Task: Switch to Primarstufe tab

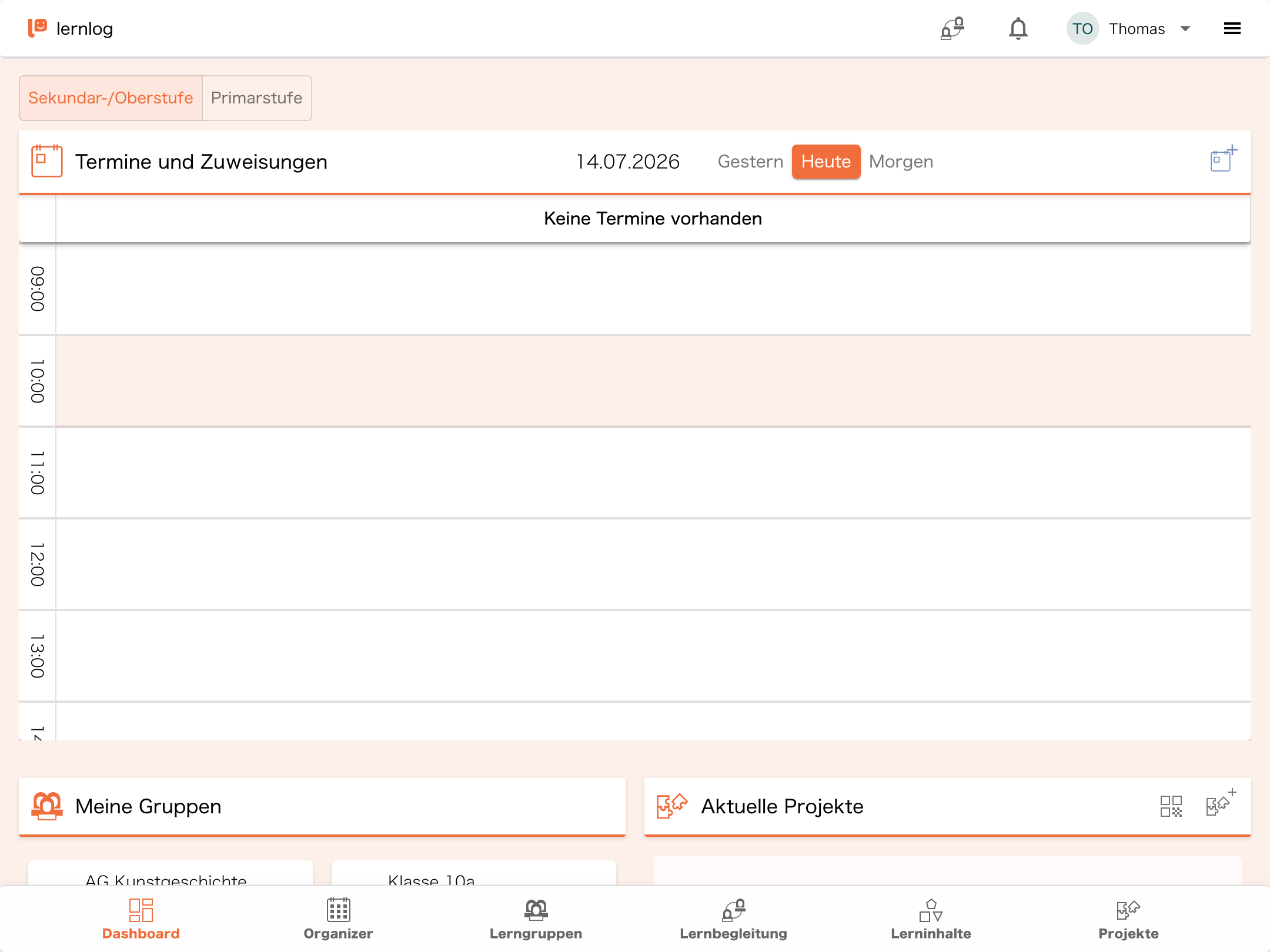Action: pos(256,98)
